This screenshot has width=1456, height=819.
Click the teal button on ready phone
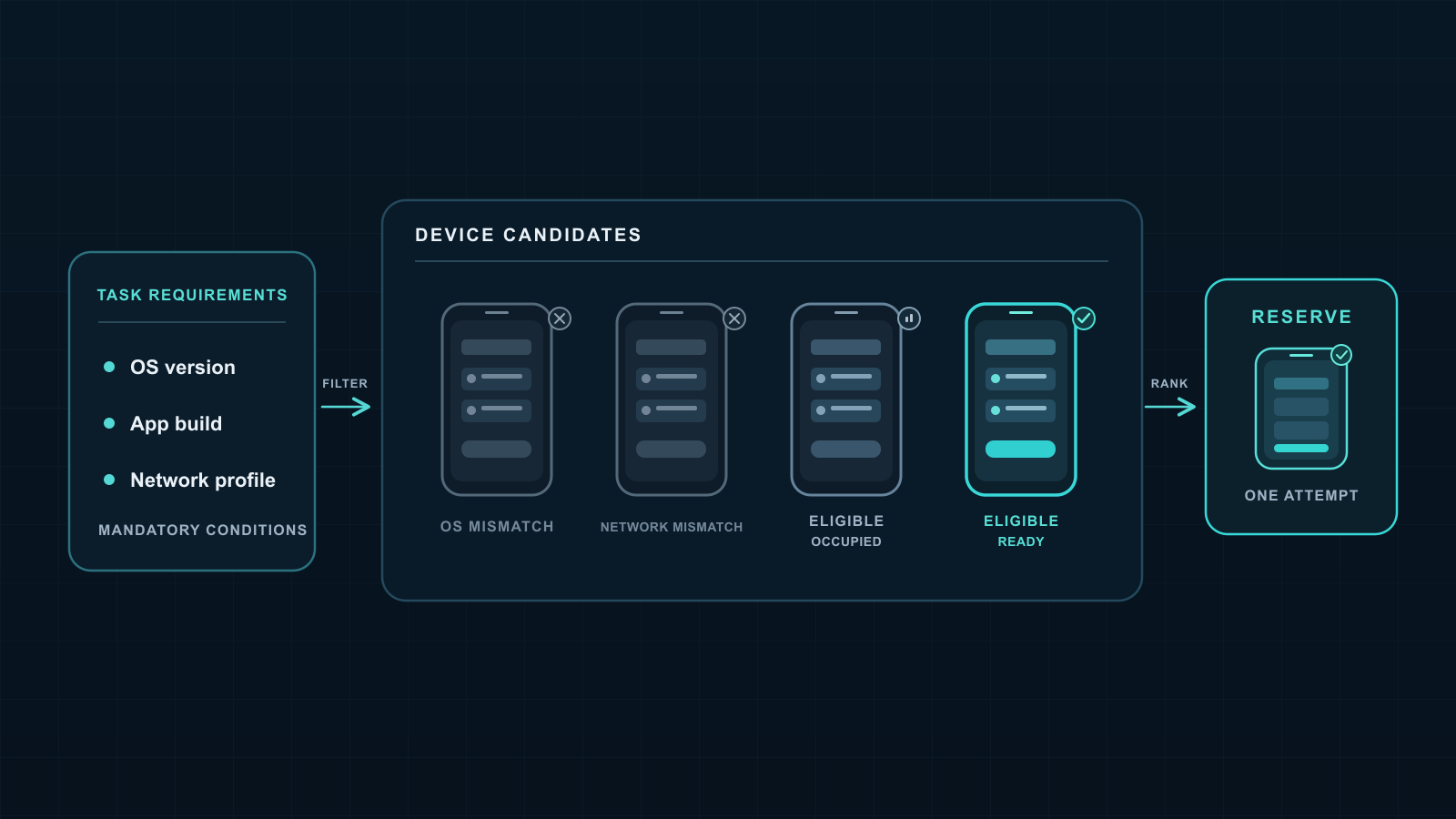[x=1021, y=449]
